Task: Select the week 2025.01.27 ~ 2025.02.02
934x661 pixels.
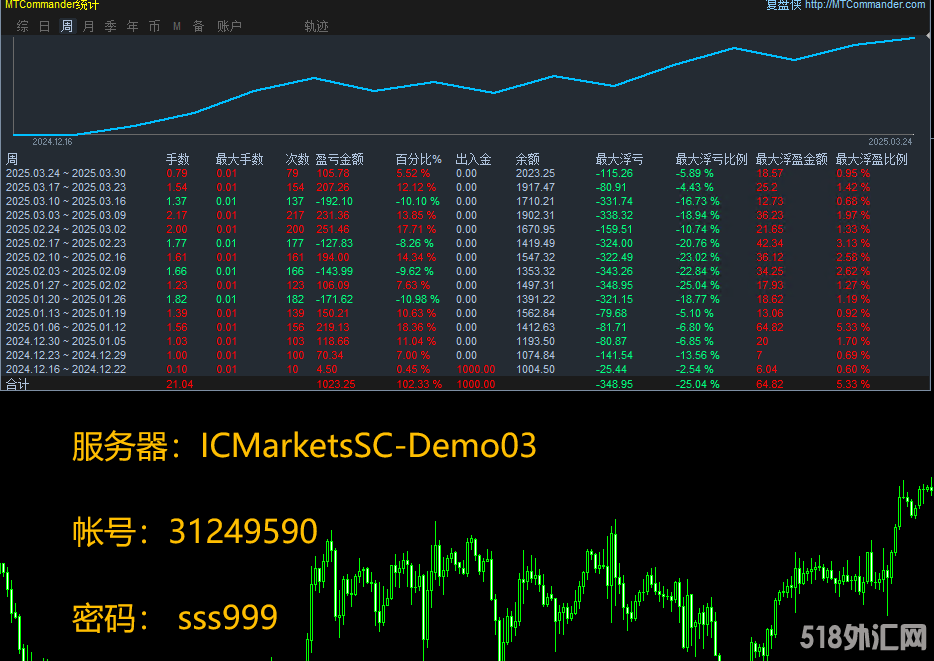Action: click(x=465, y=285)
